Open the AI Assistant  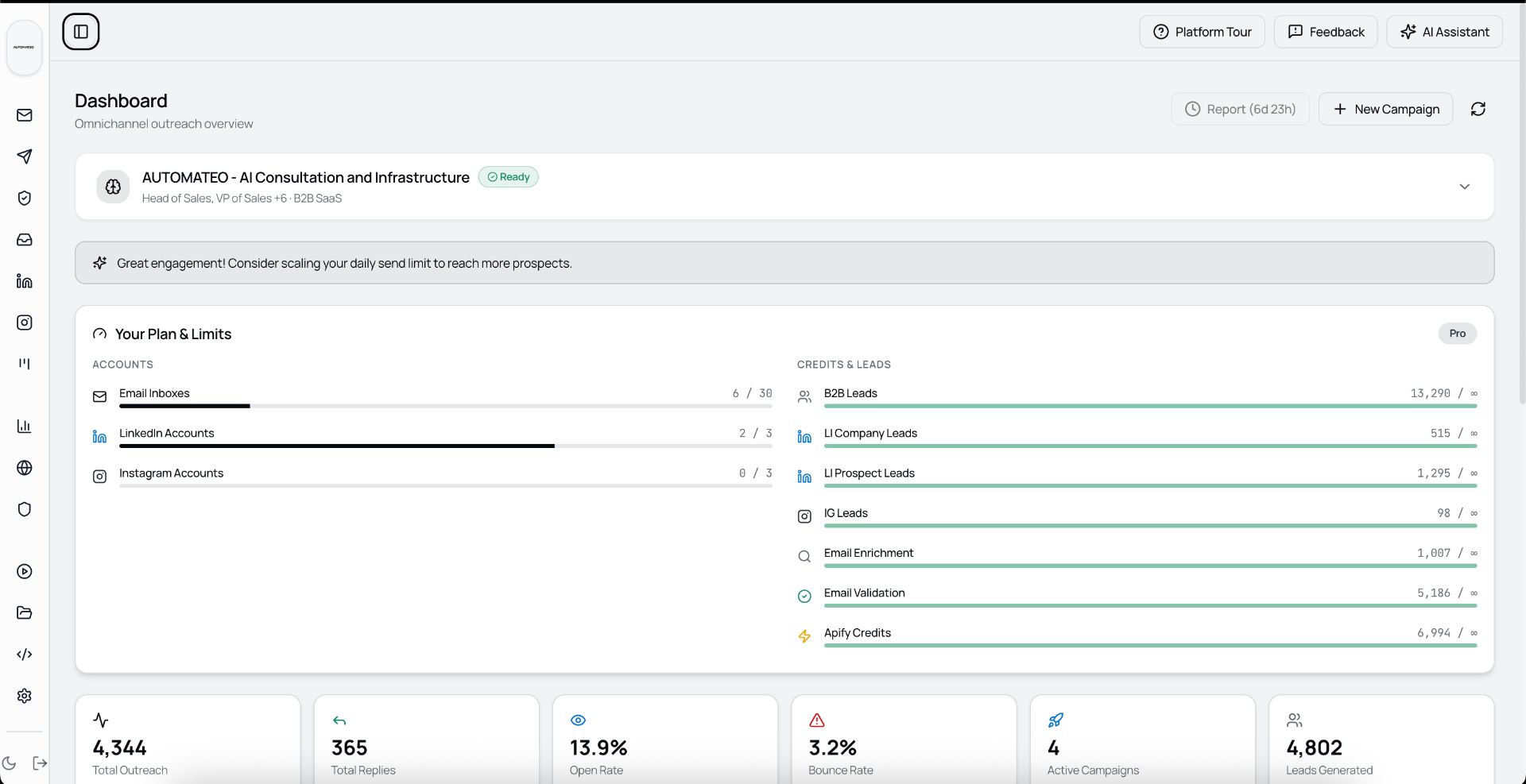[x=1444, y=32]
